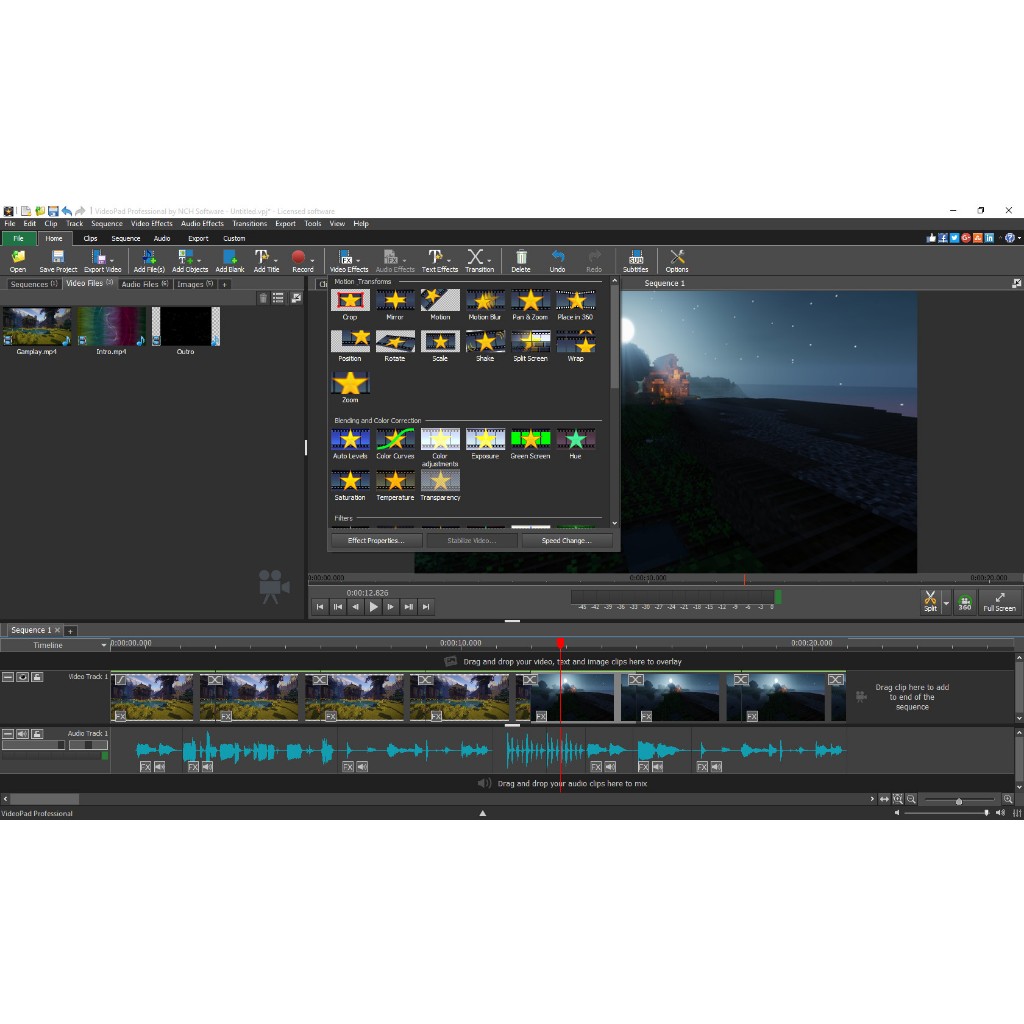Apply the Motion Blur effect
This screenshot has height=1024, width=1024.
tap(485, 304)
